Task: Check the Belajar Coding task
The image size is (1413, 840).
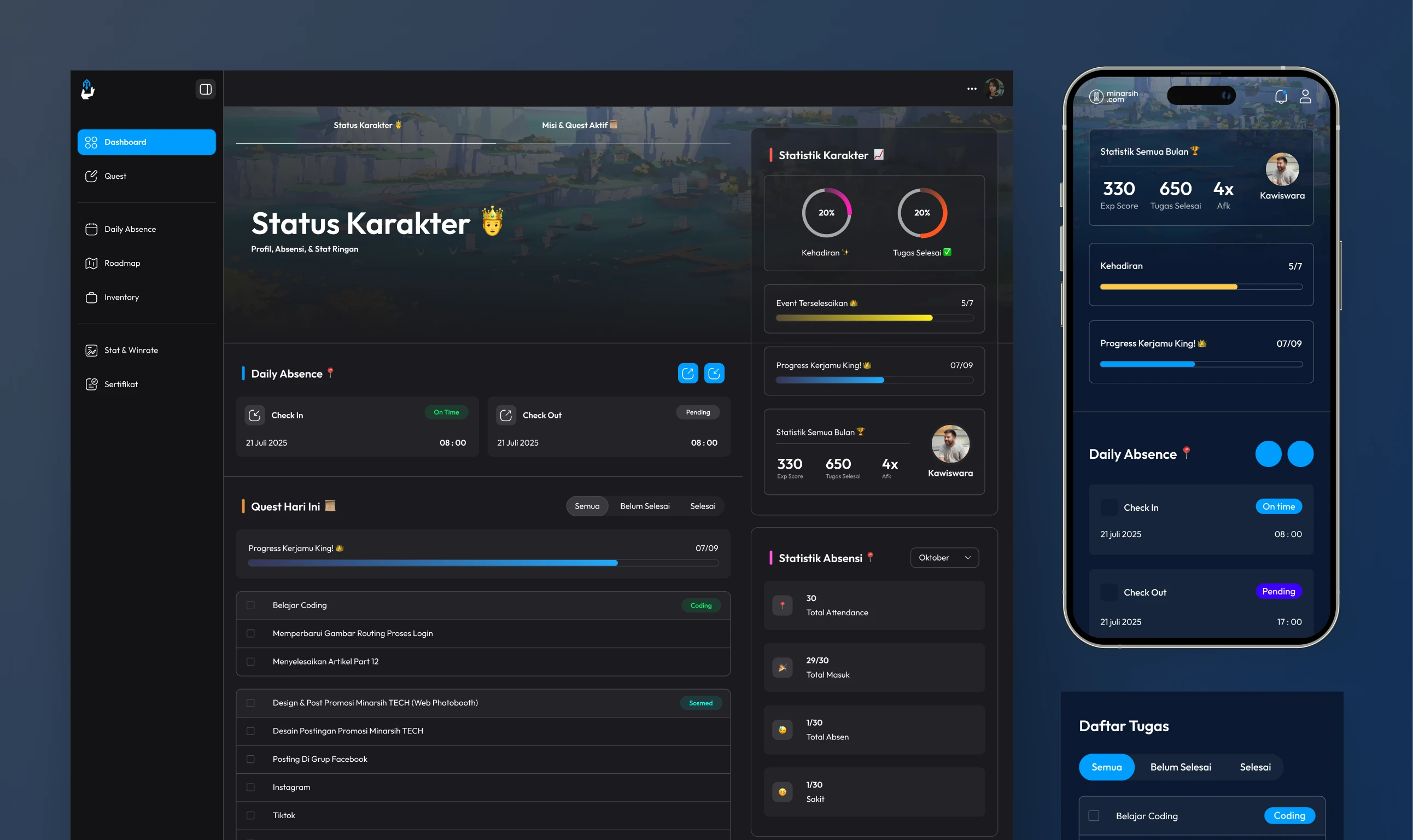Action: click(x=250, y=605)
